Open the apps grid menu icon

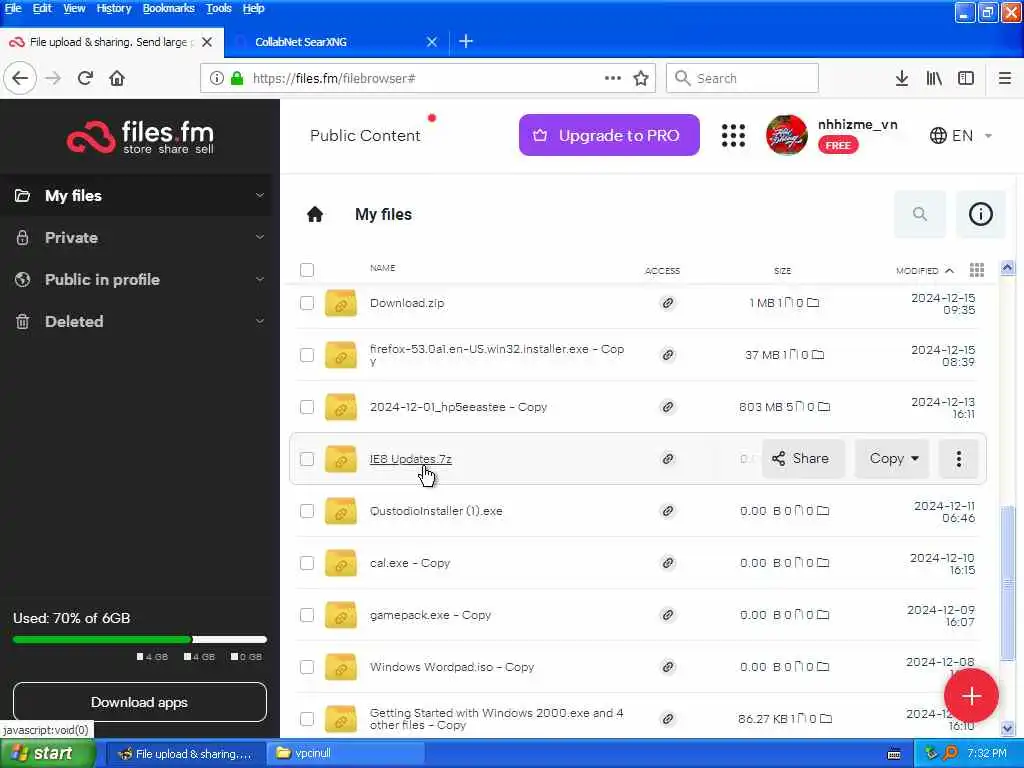click(733, 136)
